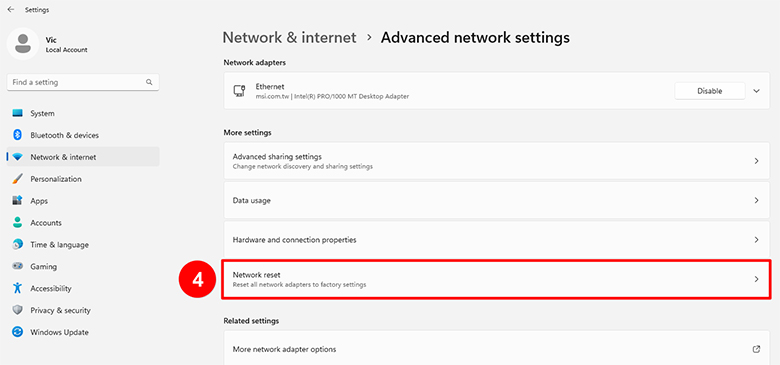Click the Accessibility person icon

click(18, 288)
